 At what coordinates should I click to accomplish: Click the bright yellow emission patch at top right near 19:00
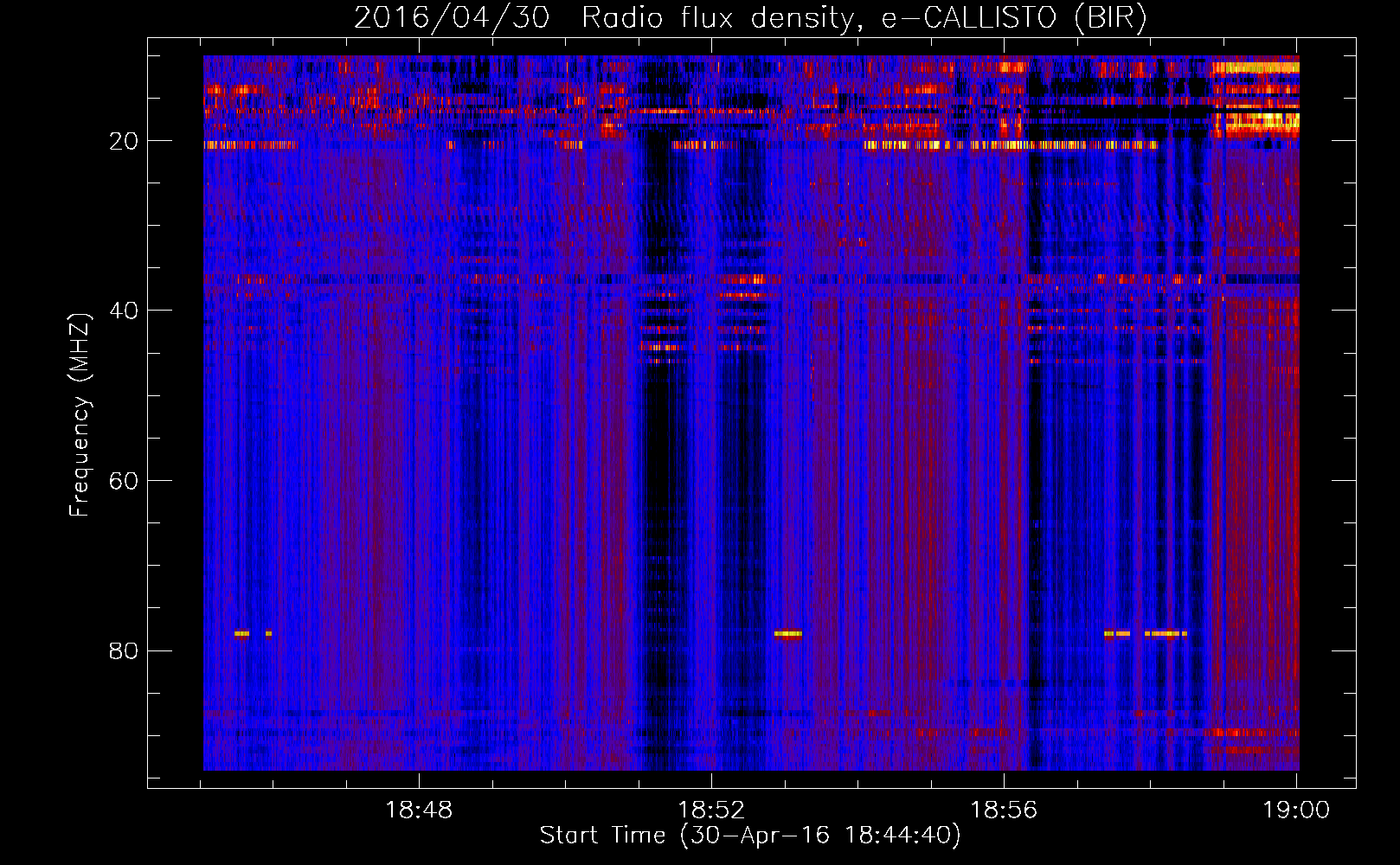[1256, 67]
